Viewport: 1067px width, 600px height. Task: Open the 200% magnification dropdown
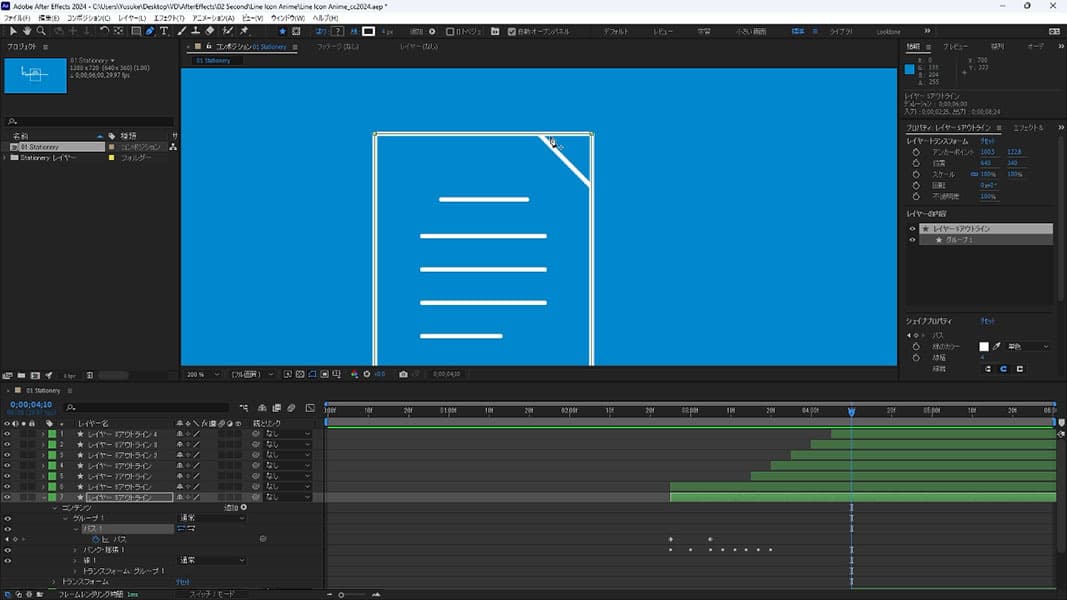click(202, 374)
